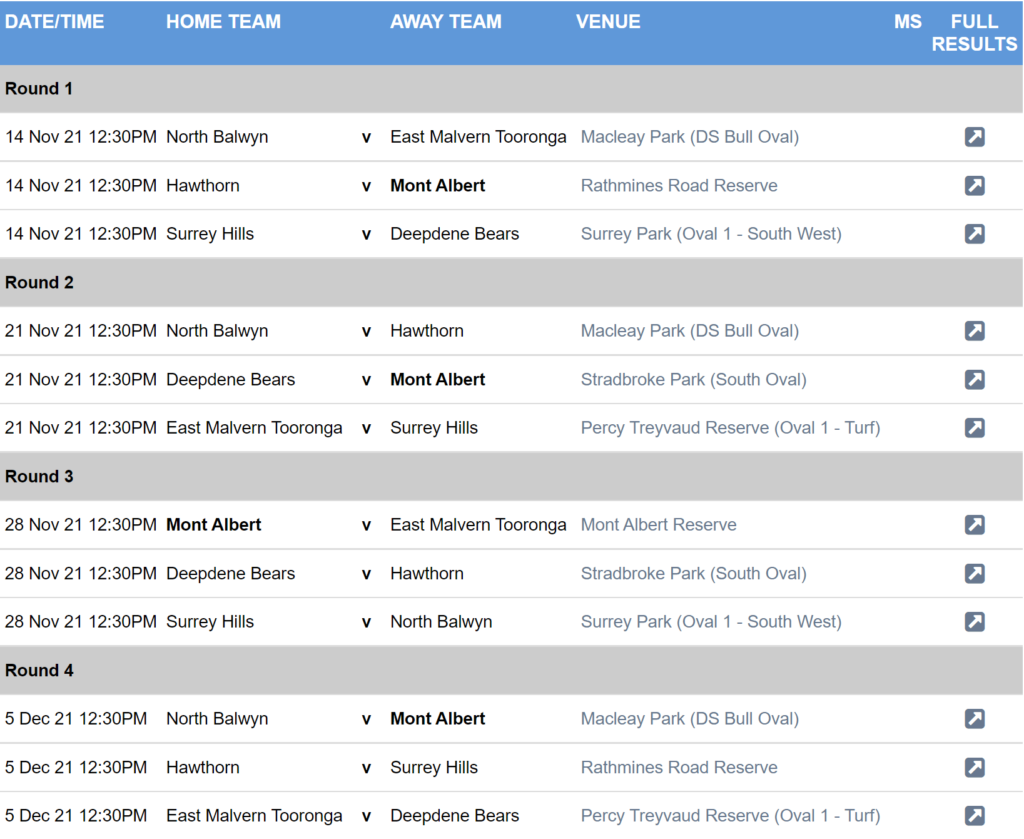Screen dimensions: 1024x839
Task: View full results for North Balwyn v Hawthorn
Action: (x=974, y=331)
